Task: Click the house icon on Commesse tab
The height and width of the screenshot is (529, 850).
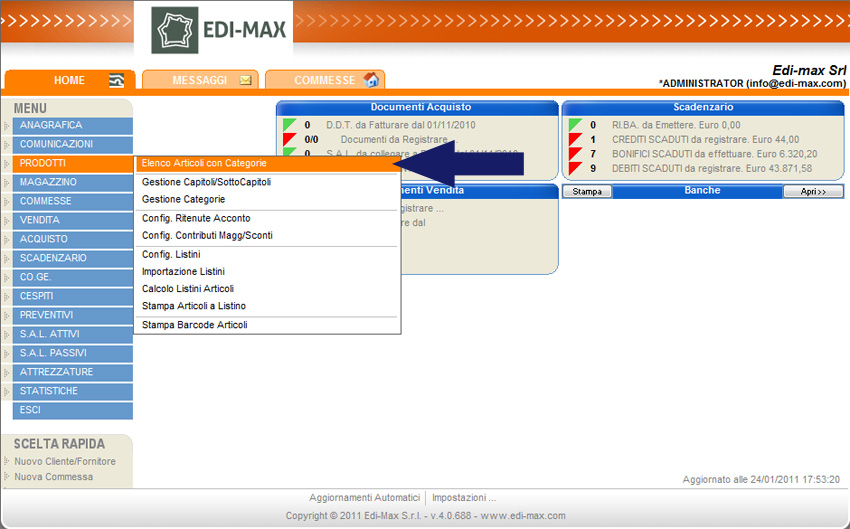Action: click(371, 80)
